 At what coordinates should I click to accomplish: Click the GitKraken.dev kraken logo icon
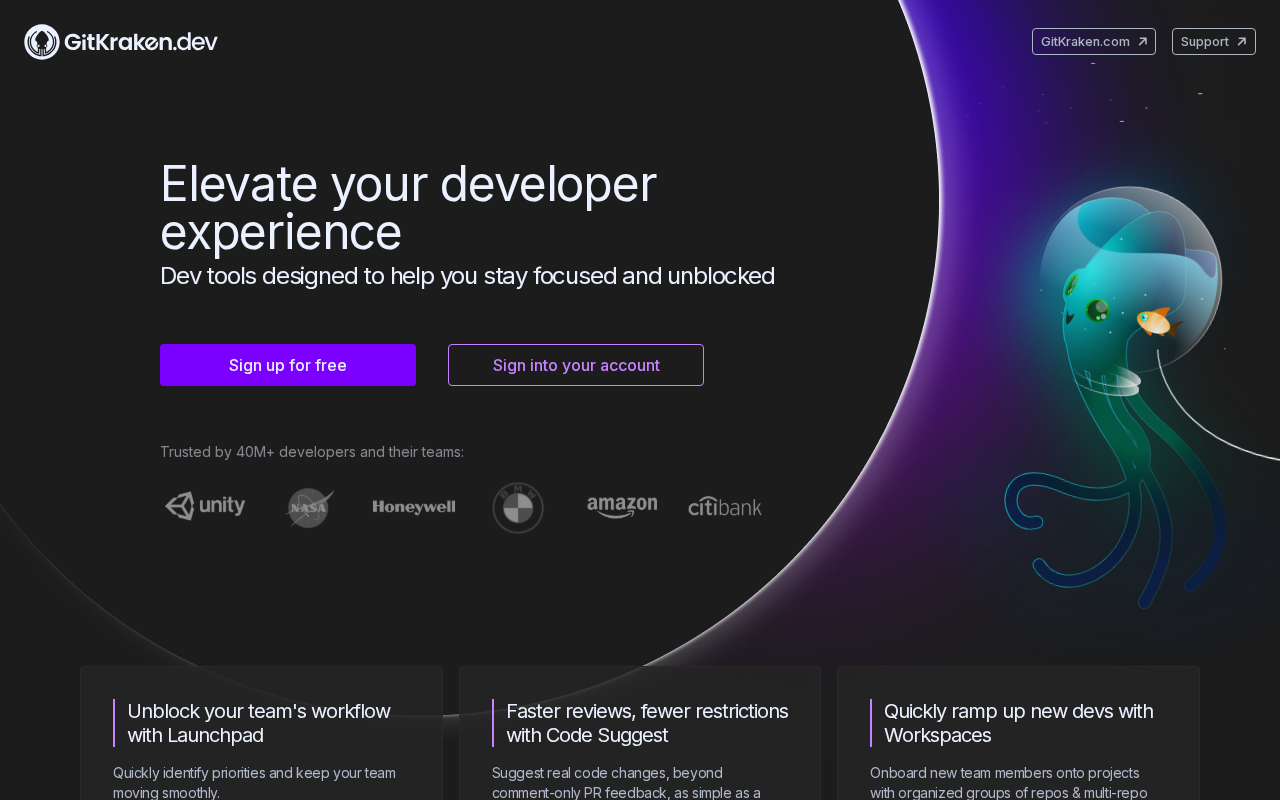(x=42, y=42)
